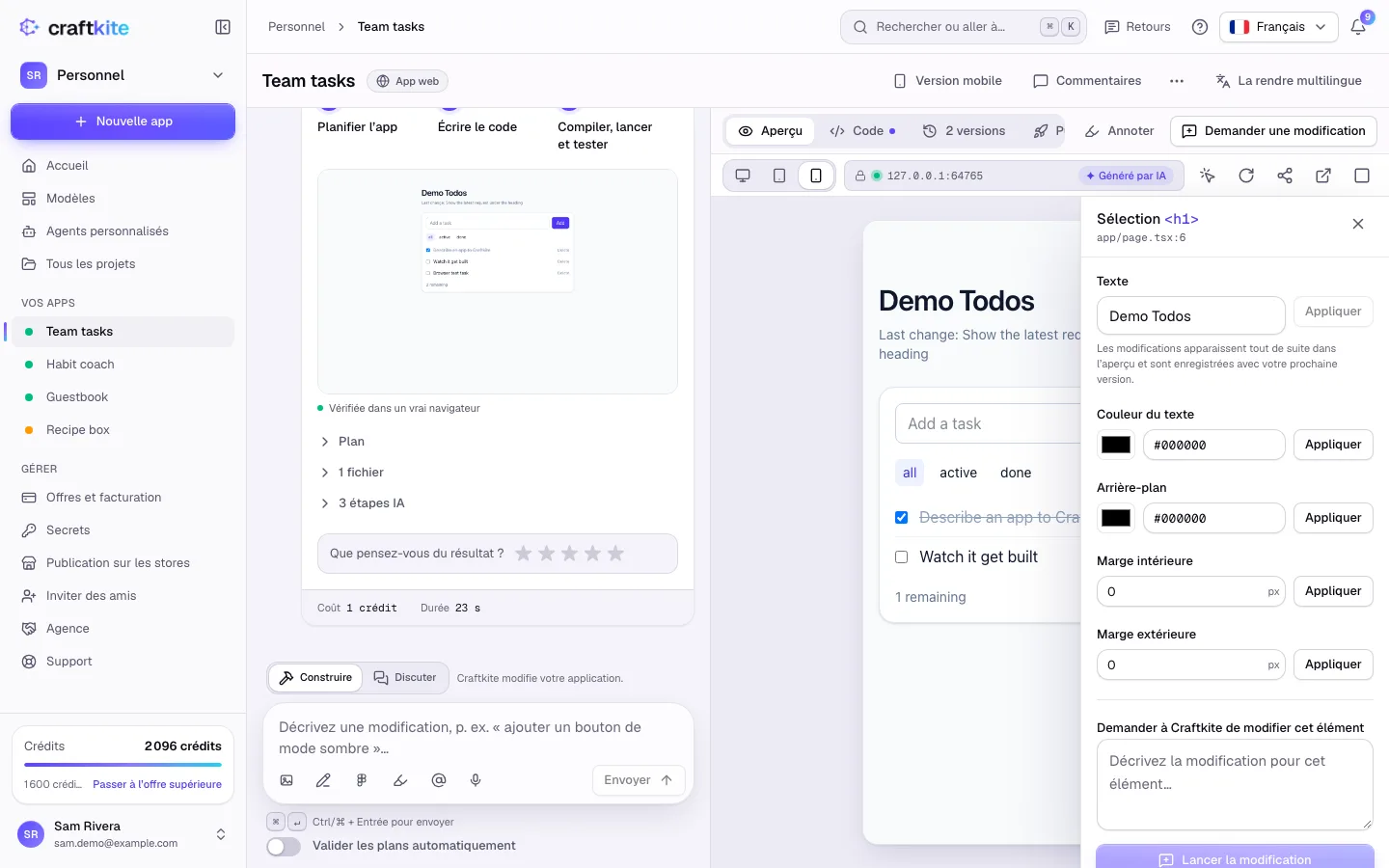Open Sam Rivera account menu
Screen dimensions: 1389x868
pos(123,834)
